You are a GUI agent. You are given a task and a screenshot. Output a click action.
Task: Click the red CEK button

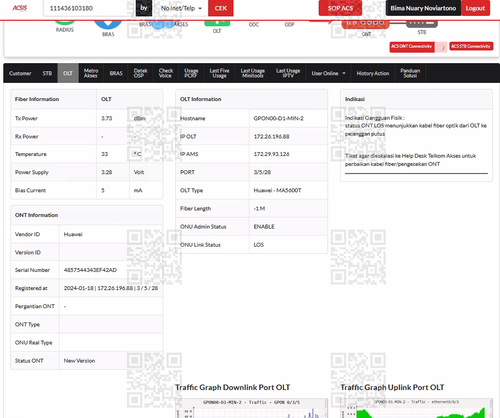pyautogui.click(x=221, y=8)
